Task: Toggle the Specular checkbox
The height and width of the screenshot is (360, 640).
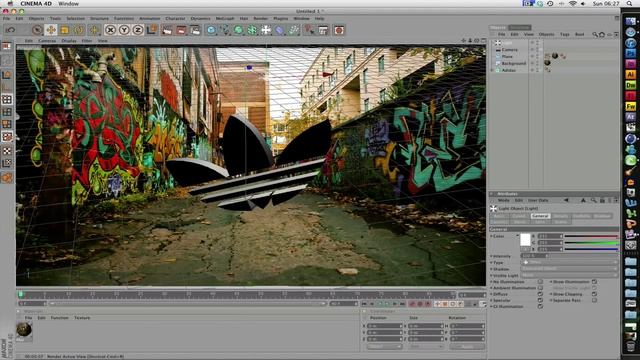Action: point(540,300)
